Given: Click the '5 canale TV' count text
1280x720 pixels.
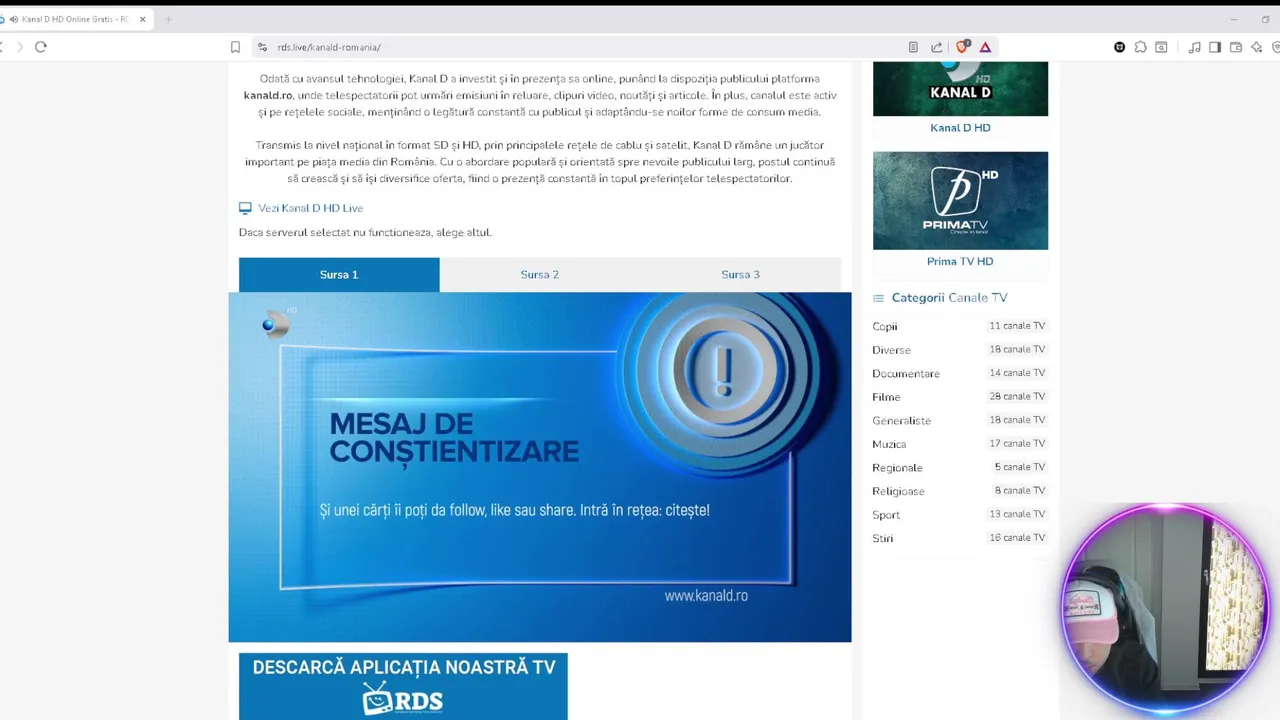Looking at the screenshot, I should [x=1020, y=467].
